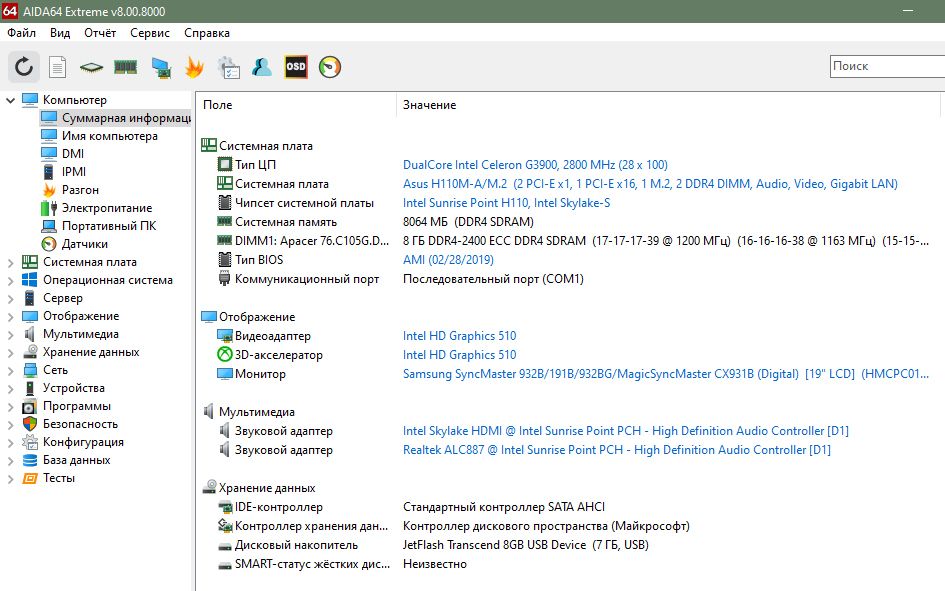Collapse the Компьютер tree node

click(10, 100)
